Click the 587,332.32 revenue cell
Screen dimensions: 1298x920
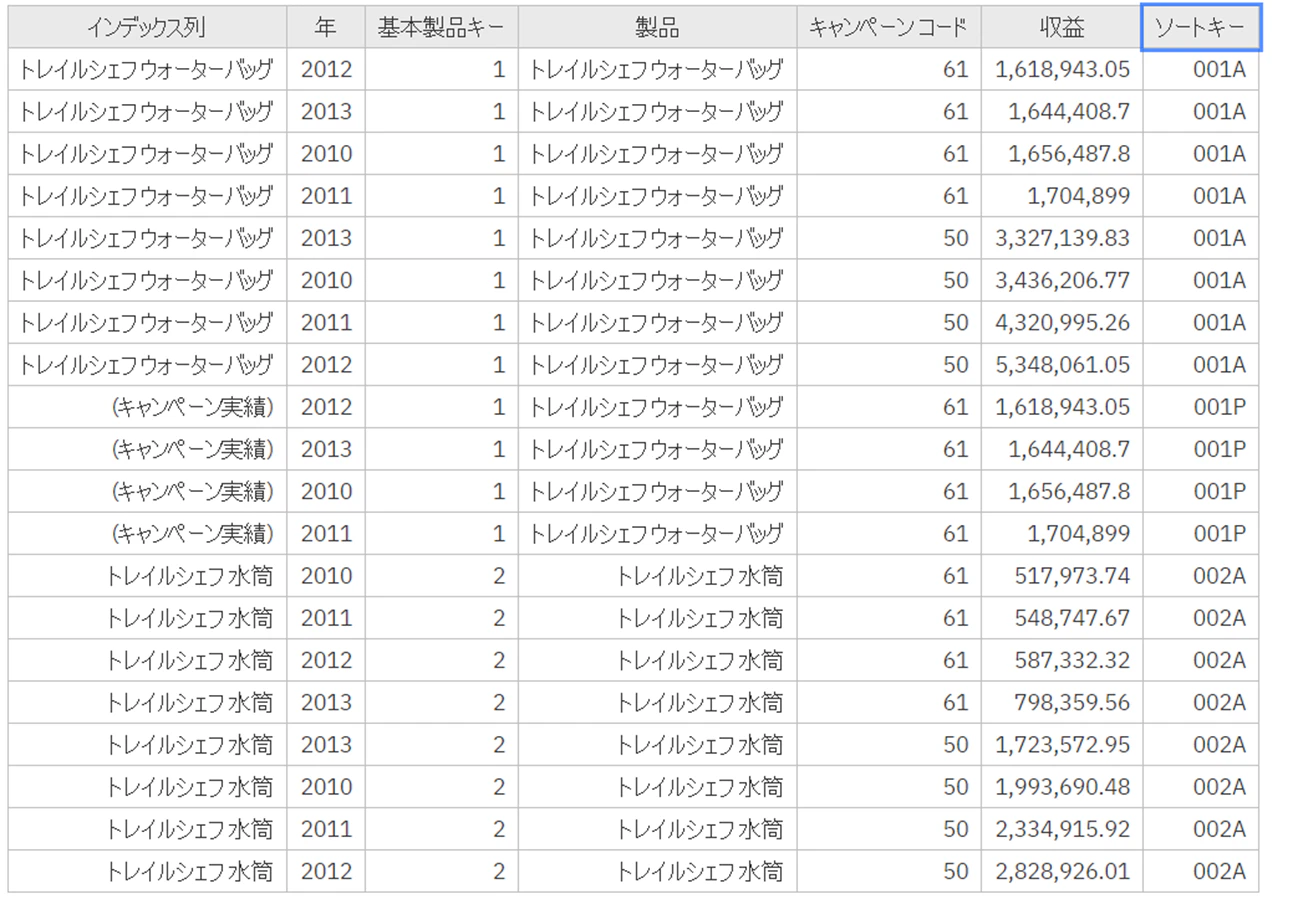(1062, 660)
